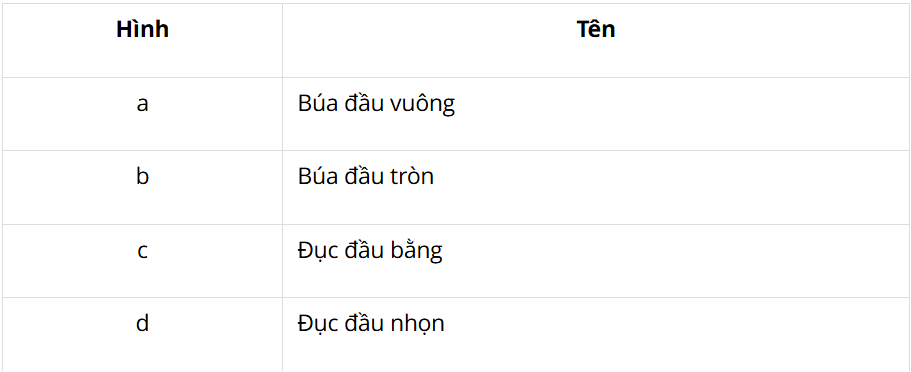Click the 'Đục đầu bằng' text
The height and width of the screenshot is (372, 911).
click(370, 251)
